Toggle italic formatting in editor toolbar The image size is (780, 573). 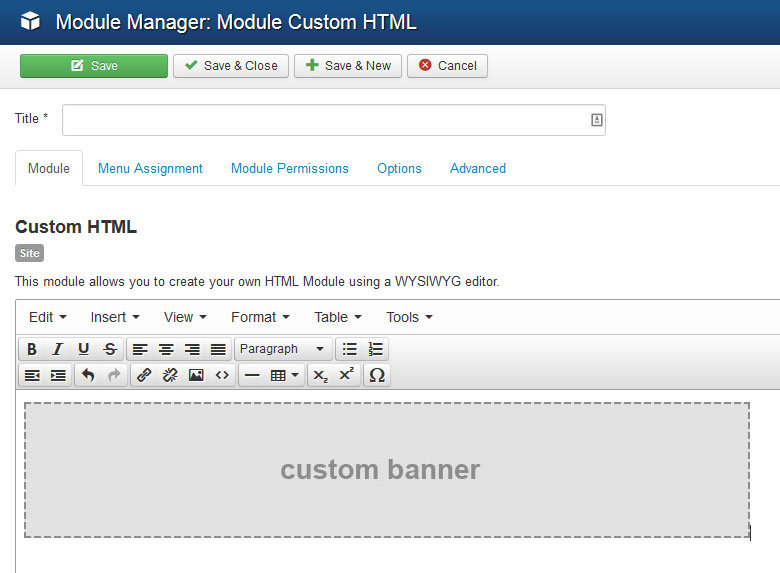pyautogui.click(x=58, y=349)
